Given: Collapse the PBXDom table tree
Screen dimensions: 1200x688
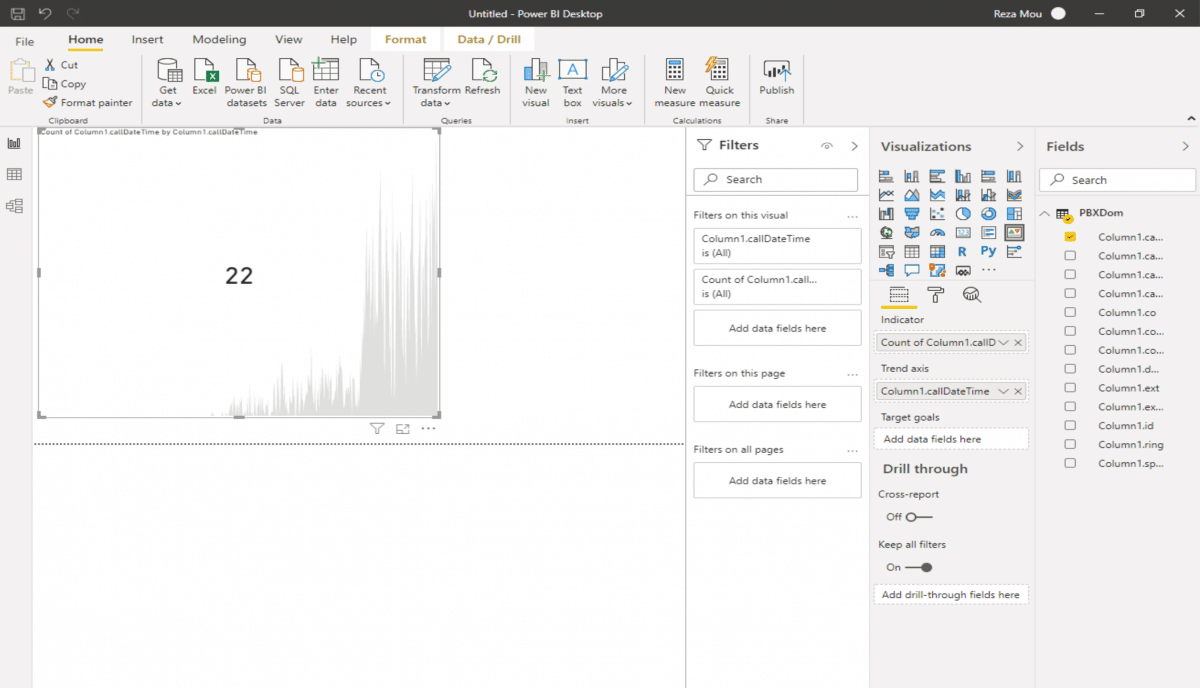Looking at the screenshot, I should 1046,213.
